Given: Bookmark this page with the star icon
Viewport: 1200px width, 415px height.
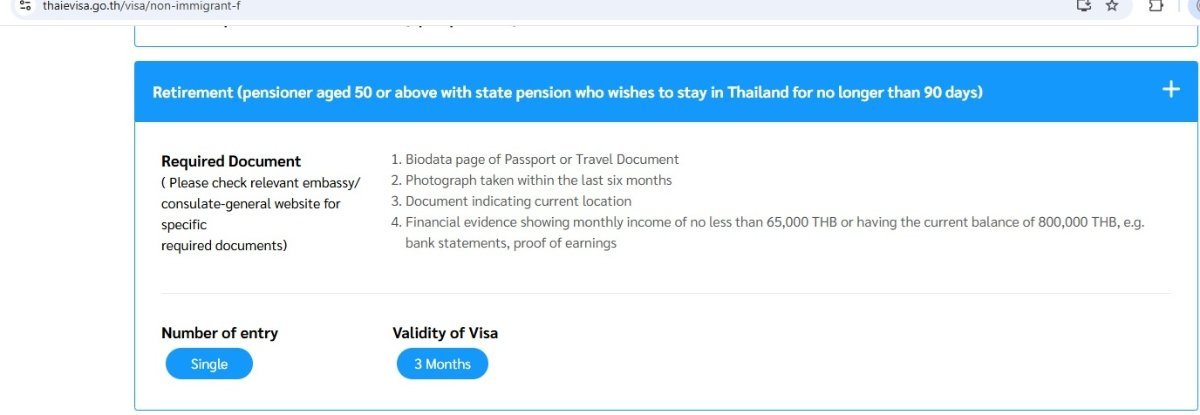Looking at the screenshot, I should coord(1111,6).
